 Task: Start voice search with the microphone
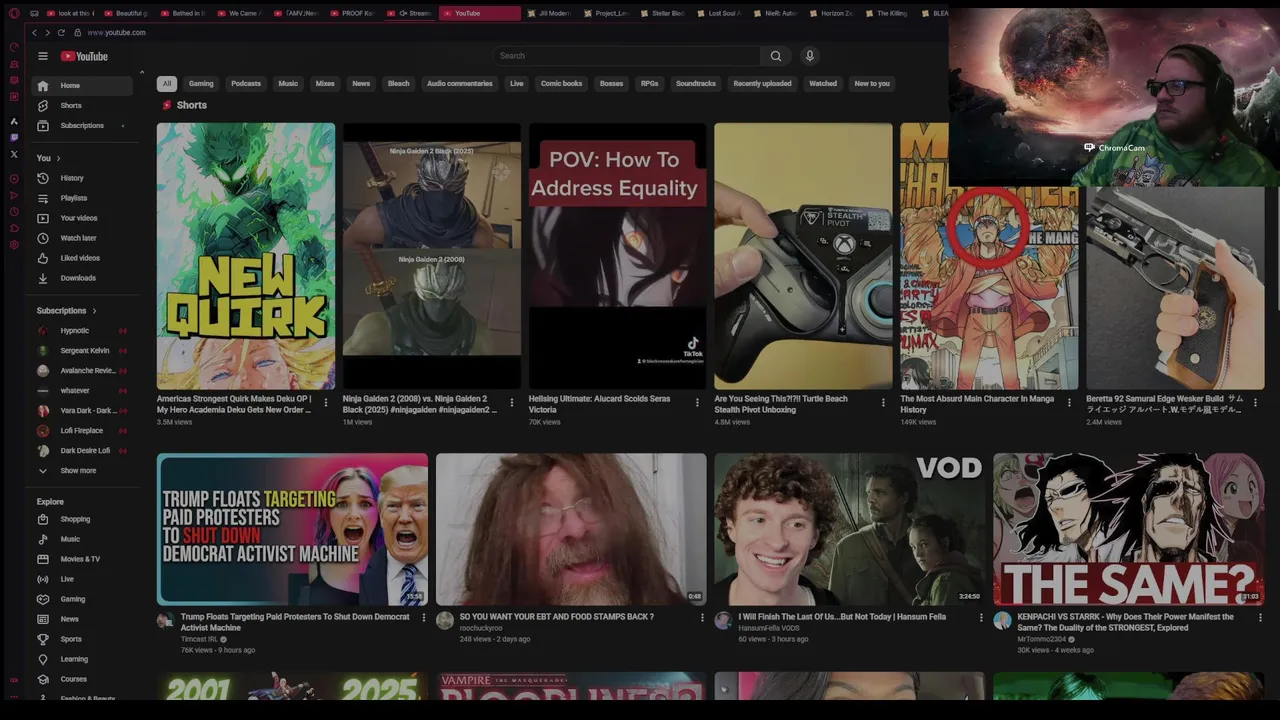[x=810, y=56]
